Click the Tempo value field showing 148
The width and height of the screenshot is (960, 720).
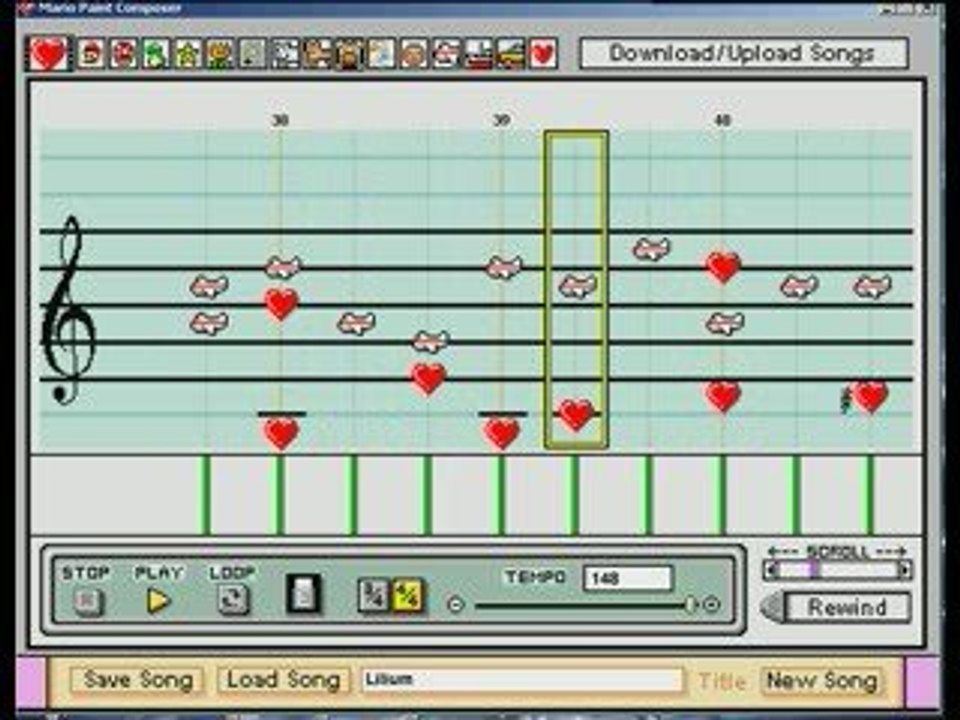tap(628, 577)
